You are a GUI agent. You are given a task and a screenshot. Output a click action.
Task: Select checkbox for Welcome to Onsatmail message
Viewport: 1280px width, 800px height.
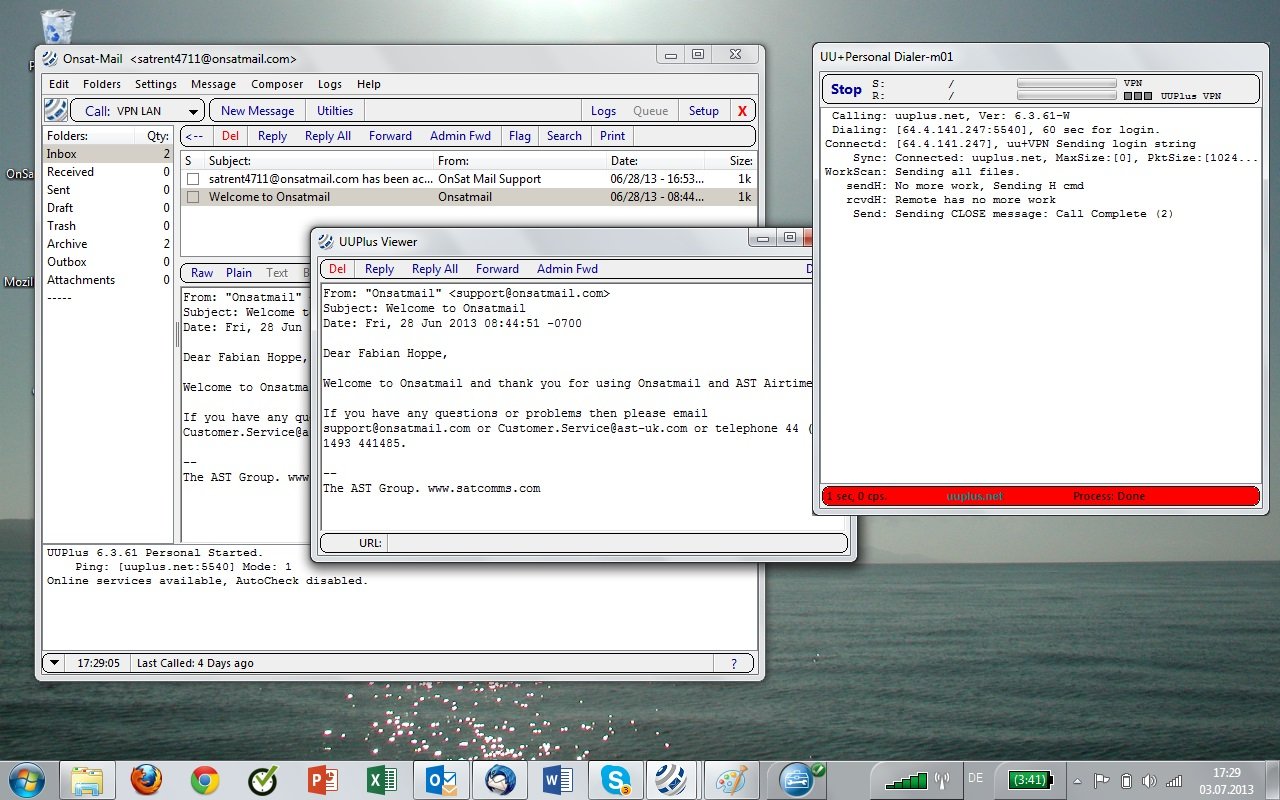pos(193,197)
